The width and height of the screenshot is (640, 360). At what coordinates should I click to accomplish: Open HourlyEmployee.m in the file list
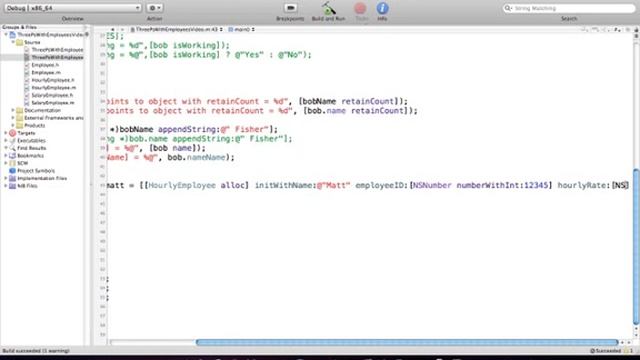53,87
